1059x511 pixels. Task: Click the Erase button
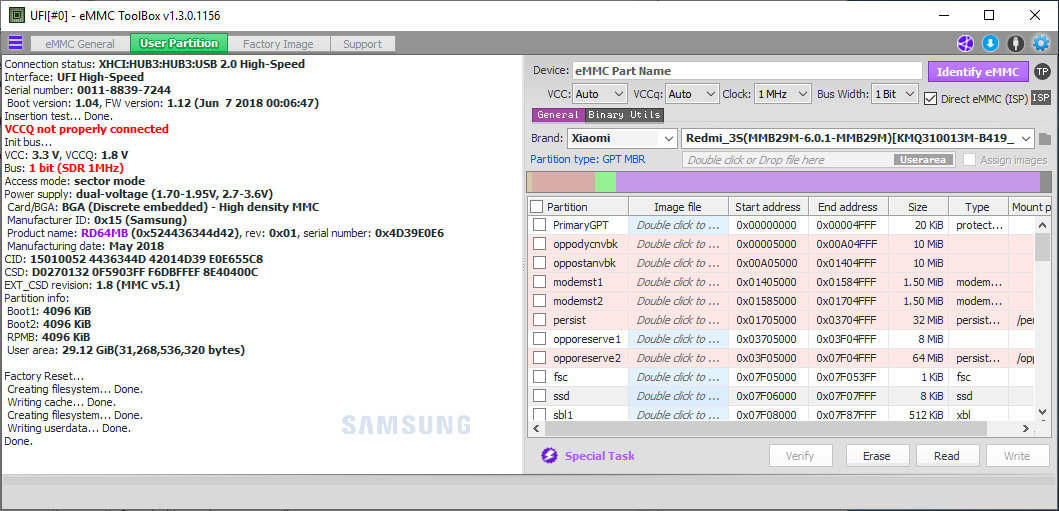[877, 456]
